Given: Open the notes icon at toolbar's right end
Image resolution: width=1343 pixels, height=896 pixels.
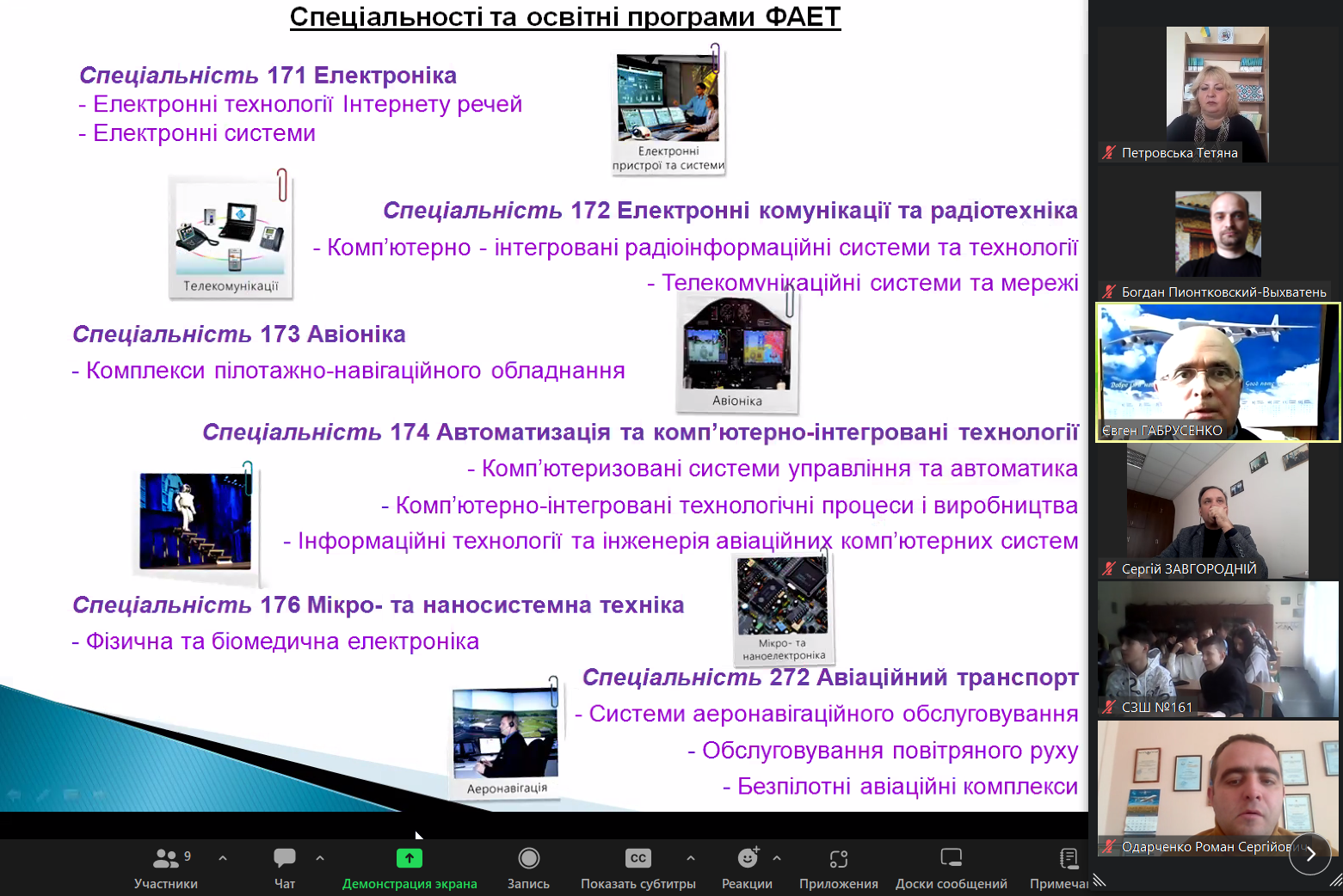Looking at the screenshot, I should [x=1069, y=860].
